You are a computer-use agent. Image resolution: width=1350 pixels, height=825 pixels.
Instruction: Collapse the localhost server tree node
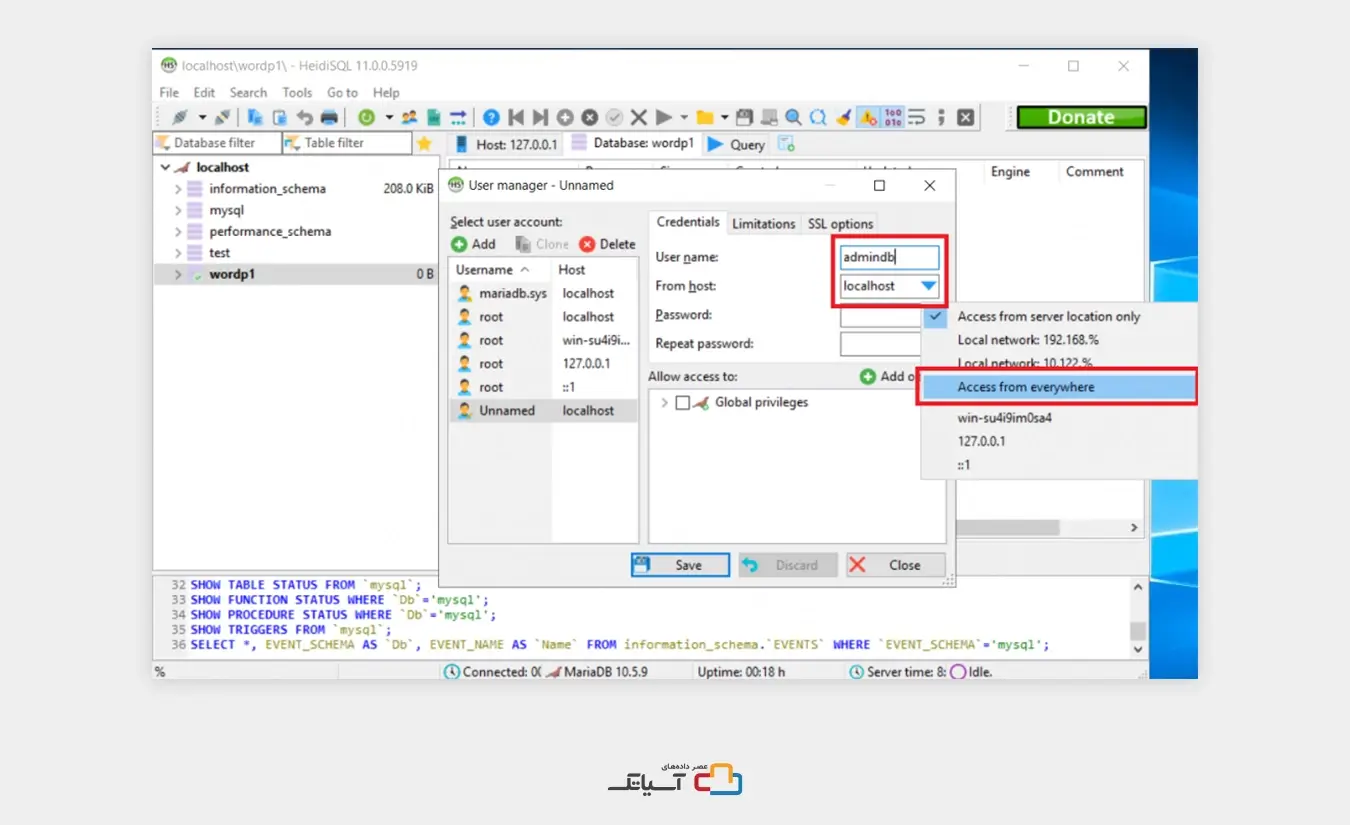165,168
